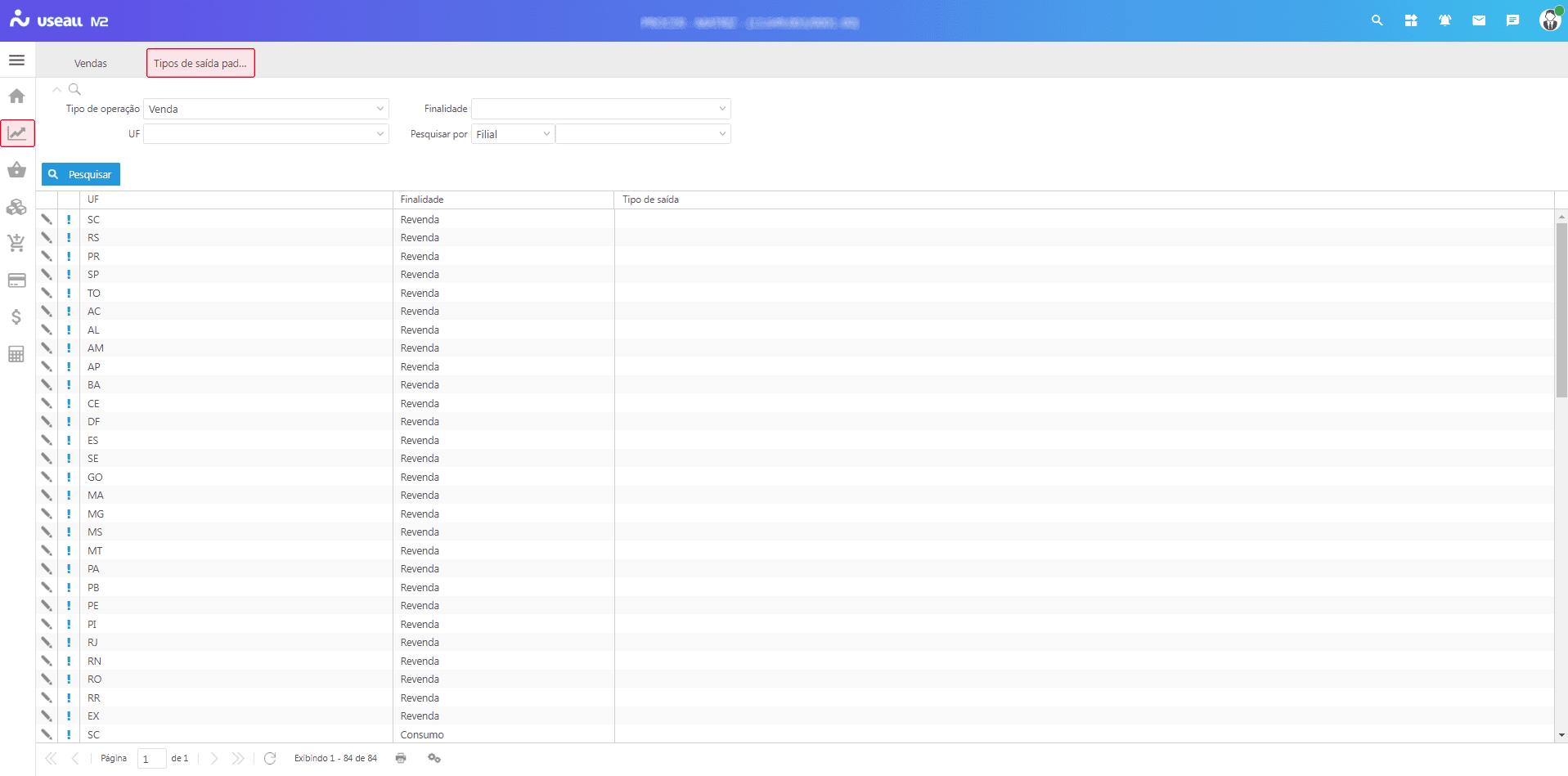The height and width of the screenshot is (776, 1568).
Task: Click the Pesquisar button
Action: (80, 174)
